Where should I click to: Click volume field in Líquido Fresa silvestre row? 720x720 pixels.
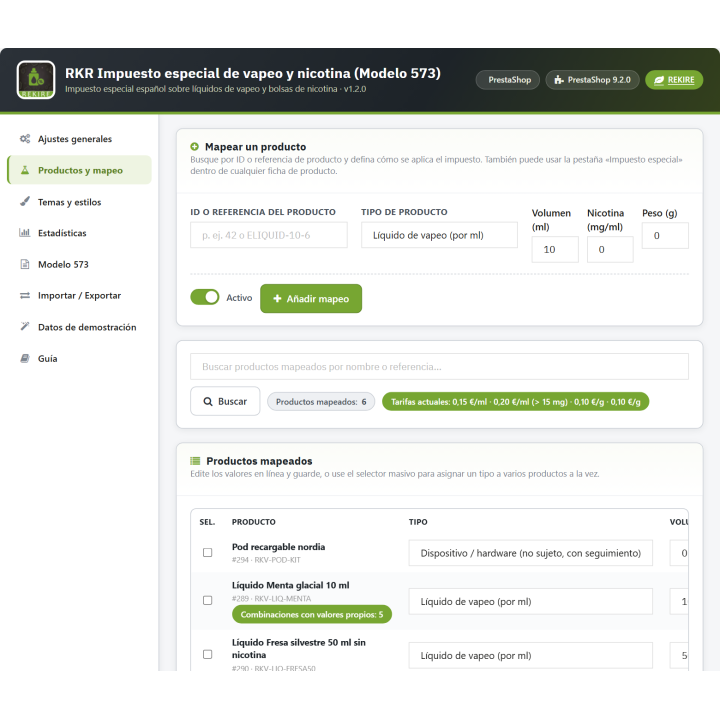[679, 655]
